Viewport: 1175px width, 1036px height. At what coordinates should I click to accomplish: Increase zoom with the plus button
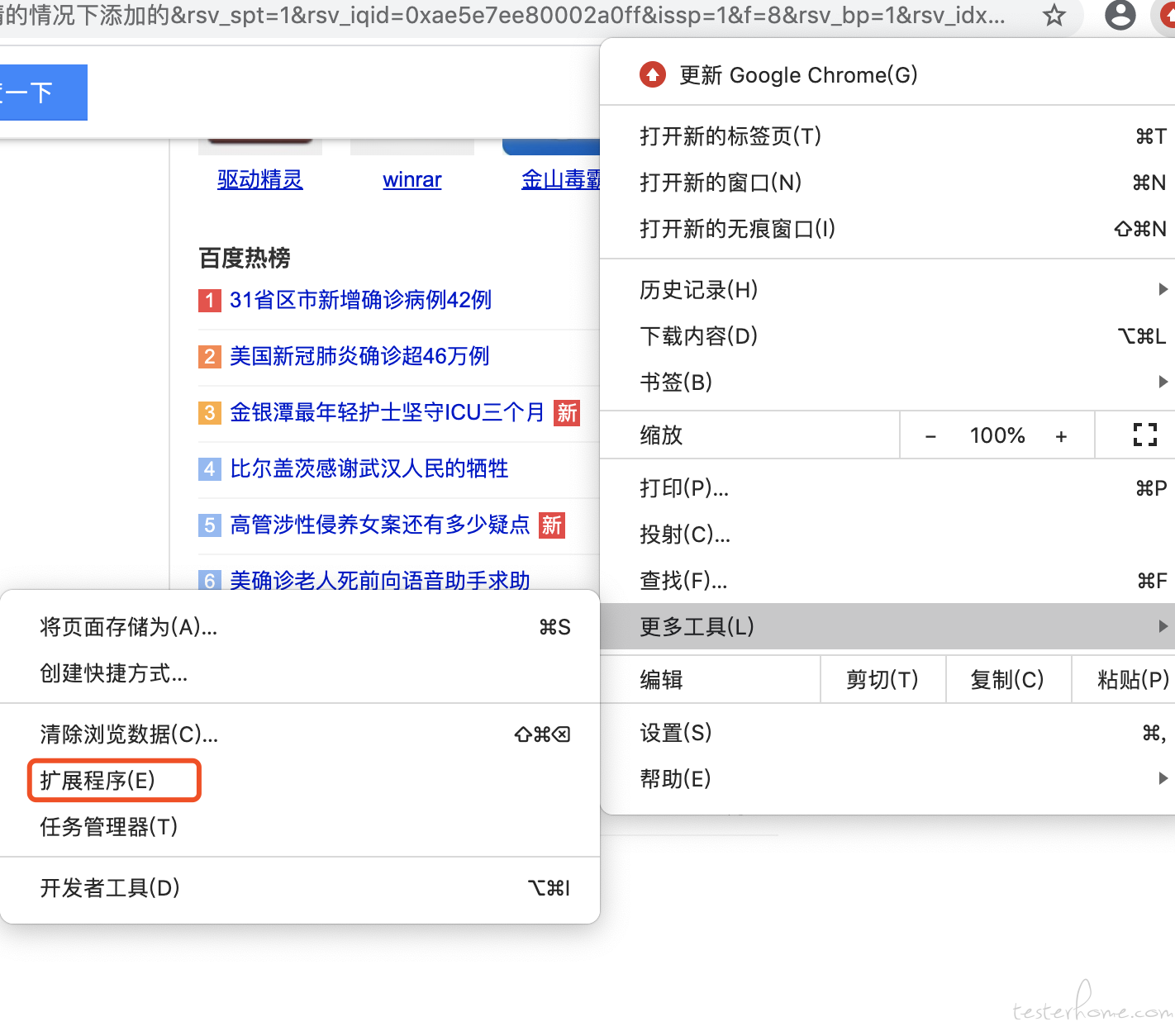tap(1061, 436)
